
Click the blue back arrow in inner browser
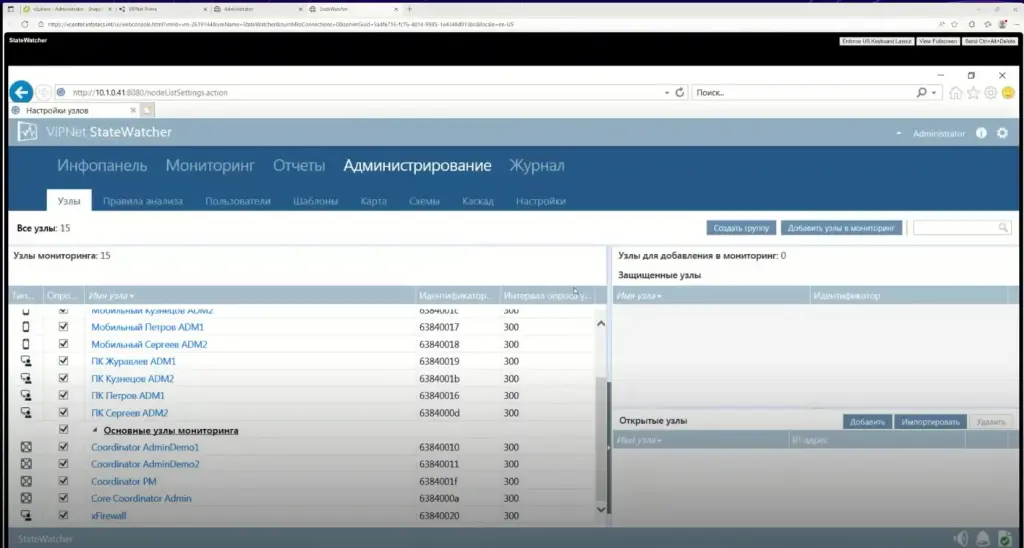pyautogui.click(x=22, y=92)
